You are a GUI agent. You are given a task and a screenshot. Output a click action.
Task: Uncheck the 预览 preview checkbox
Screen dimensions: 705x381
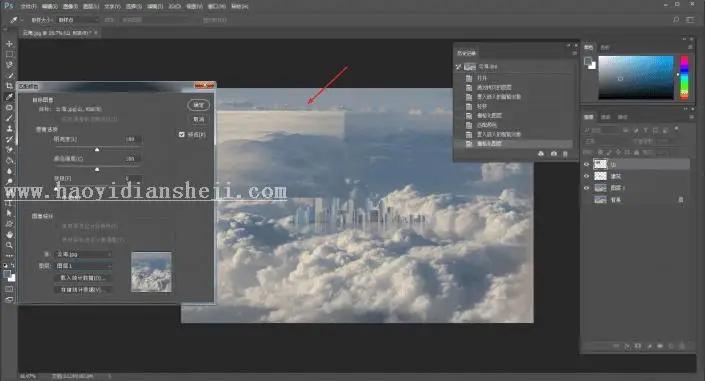point(182,134)
